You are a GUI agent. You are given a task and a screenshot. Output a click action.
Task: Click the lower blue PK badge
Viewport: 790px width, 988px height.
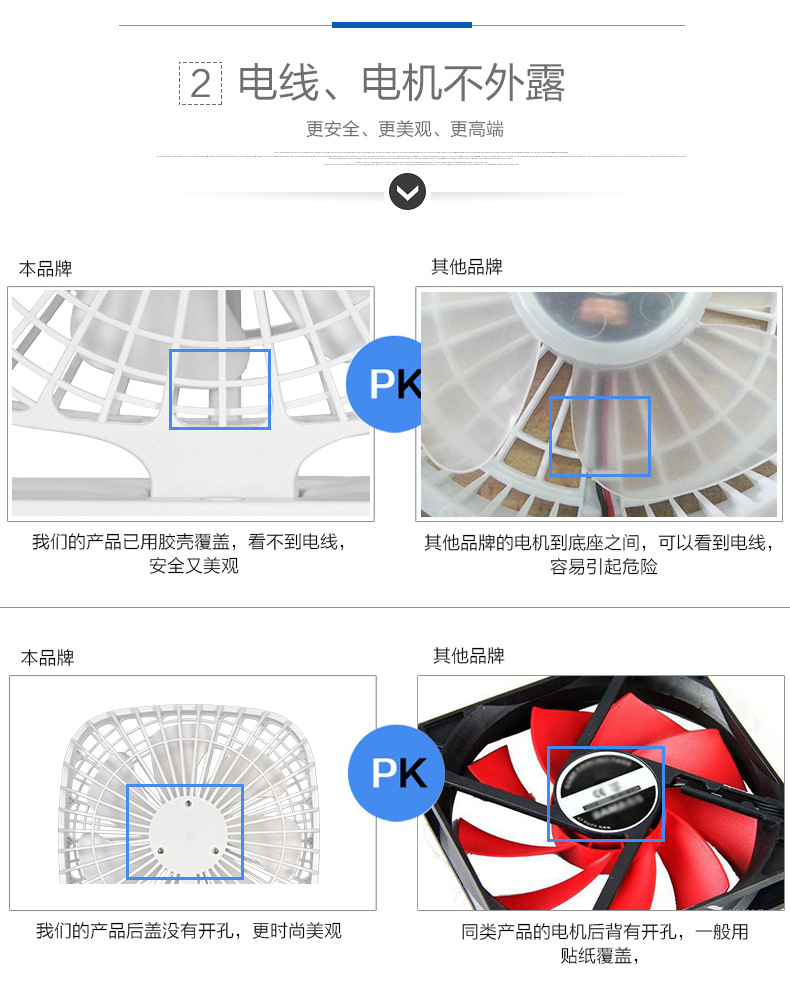(396, 773)
